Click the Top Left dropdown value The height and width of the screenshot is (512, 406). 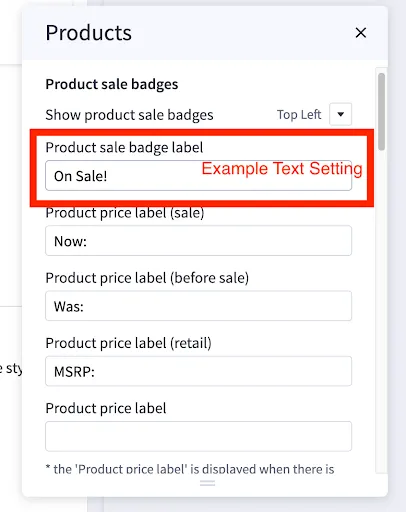coord(299,114)
